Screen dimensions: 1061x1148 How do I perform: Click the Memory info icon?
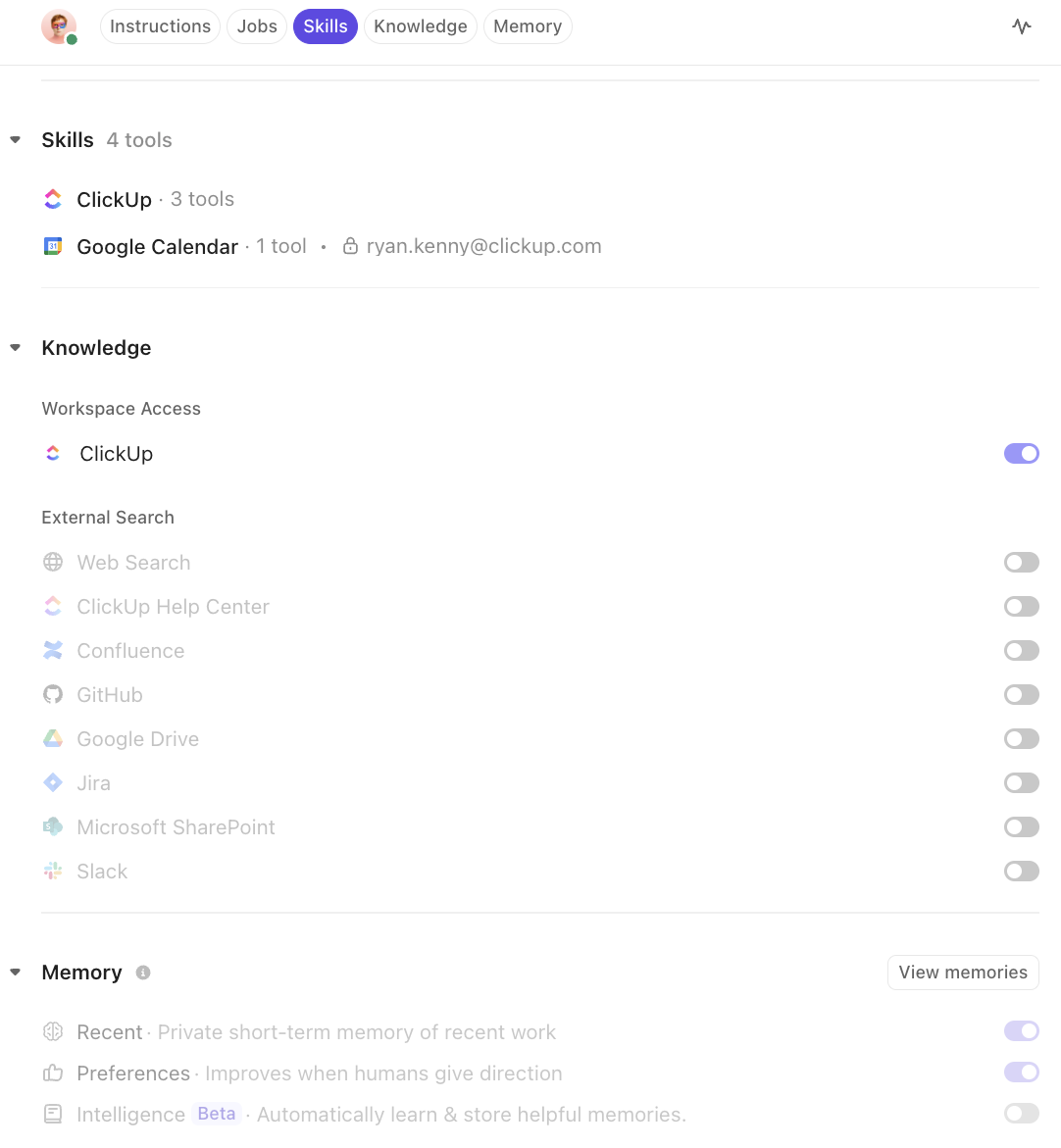click(x=143, y=973)
